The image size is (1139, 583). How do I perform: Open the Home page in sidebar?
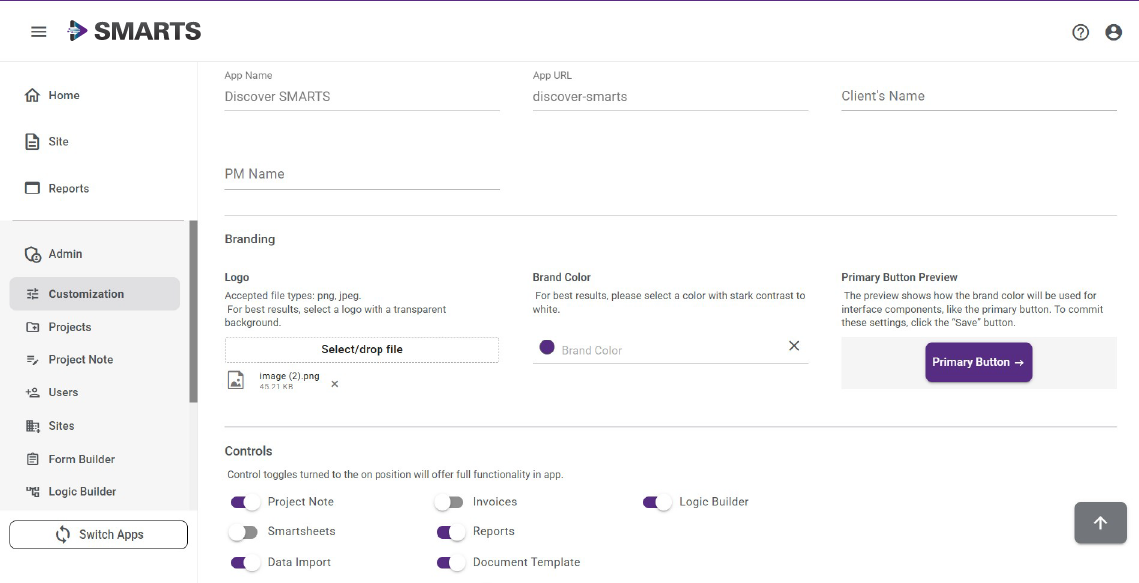[x=64, y=96]
